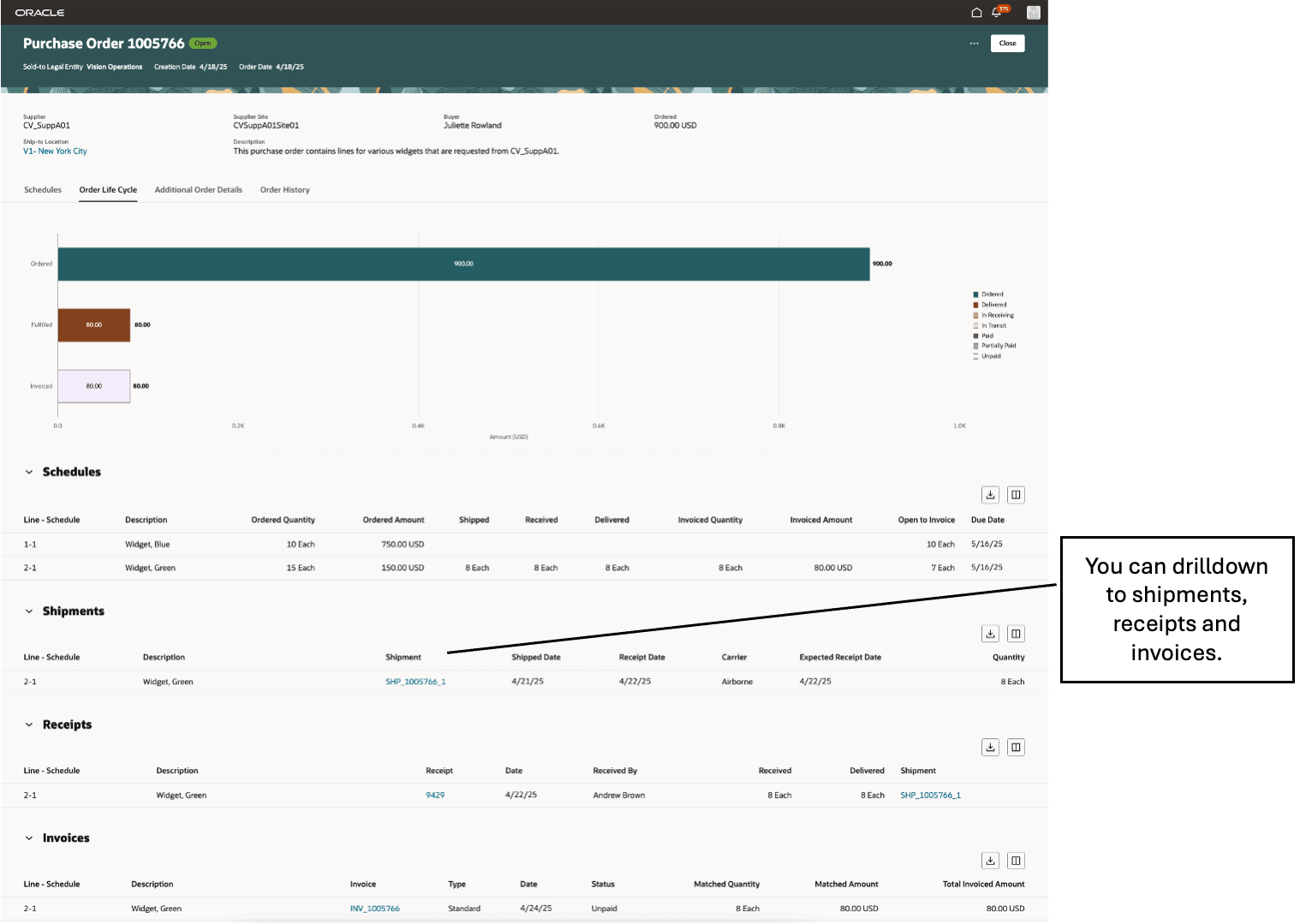Open the notifications bell
Viewport: 1300px width, 924px height.
(996, 12)
